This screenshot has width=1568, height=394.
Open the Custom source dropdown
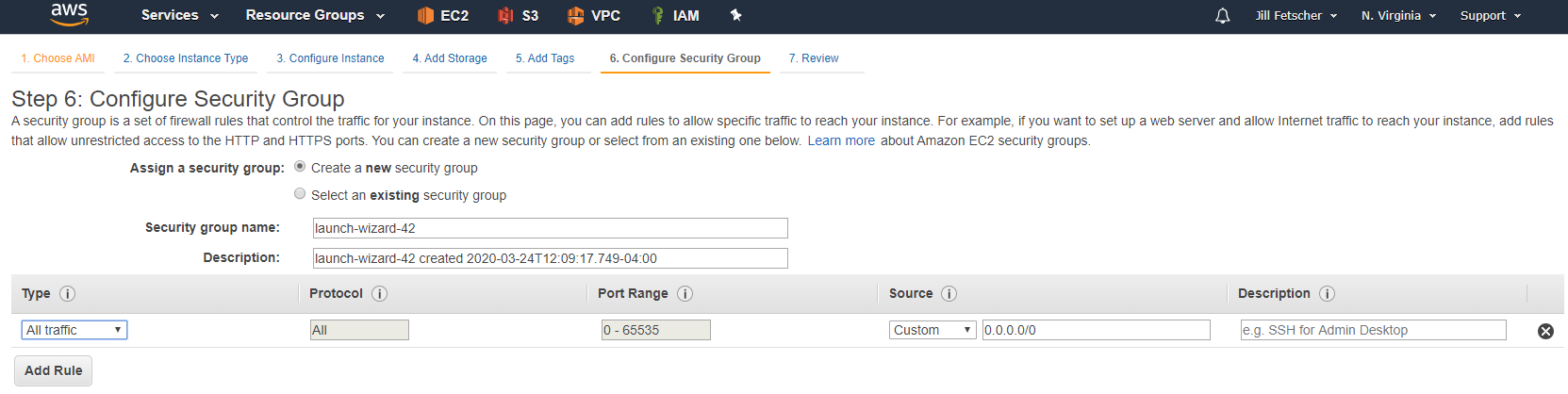pos(933,330)
